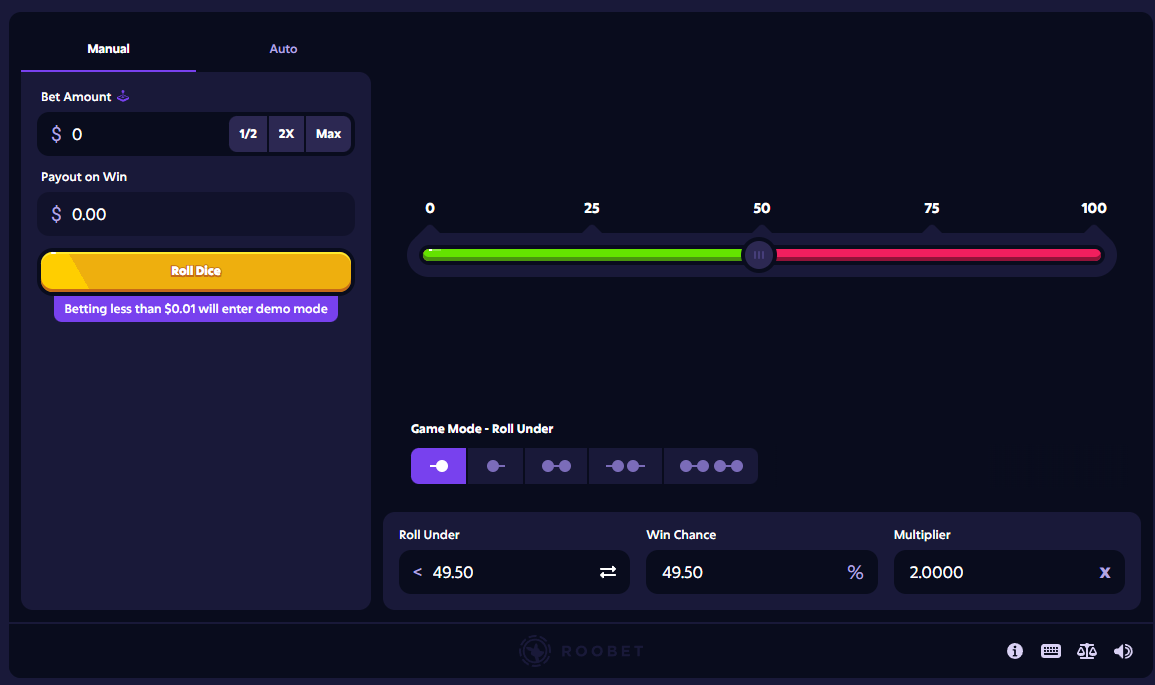
Task: Click the 100 slider scale label
Action: click(x=1094, y=208)
